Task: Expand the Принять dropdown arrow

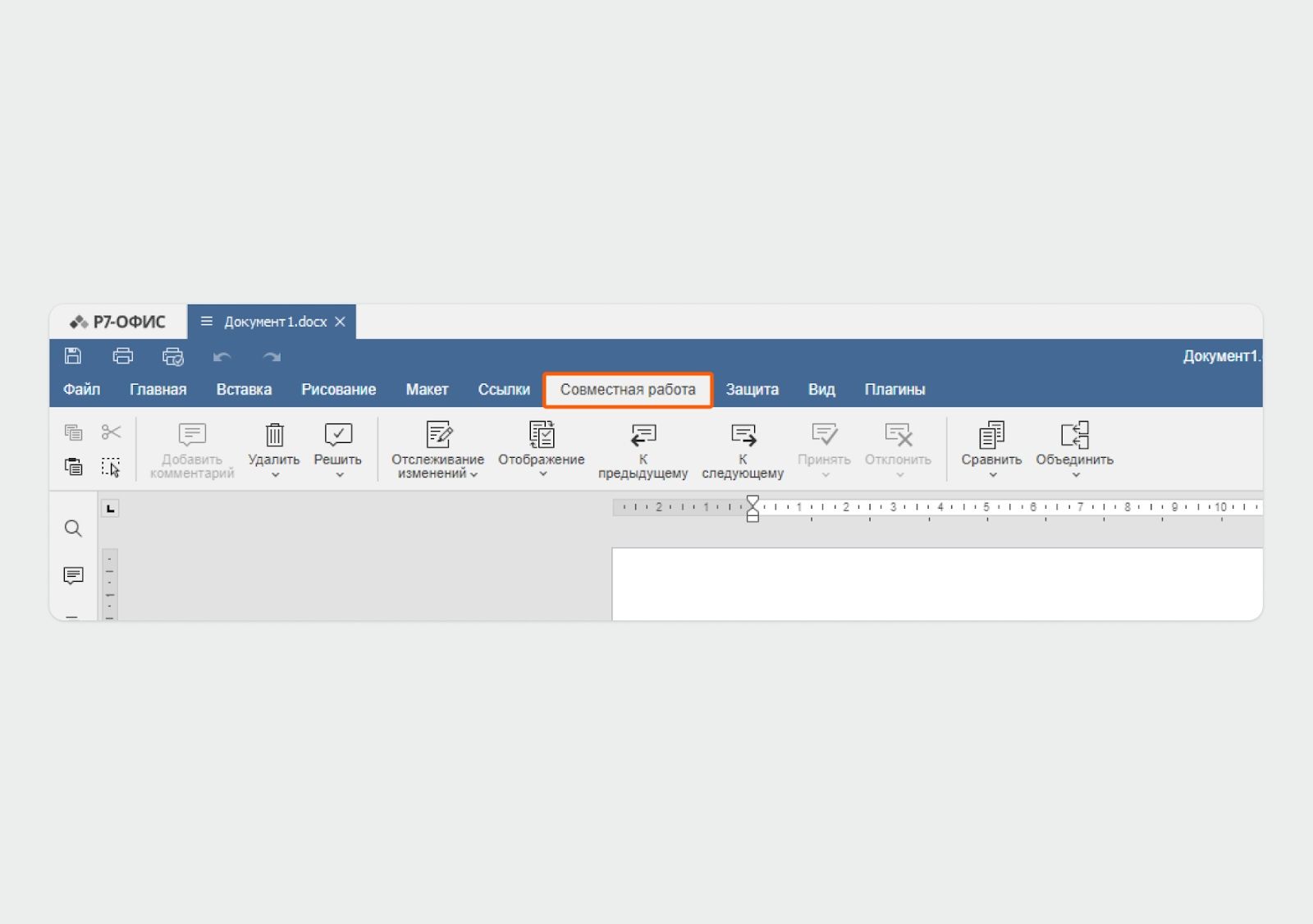Action: [826, 474]
